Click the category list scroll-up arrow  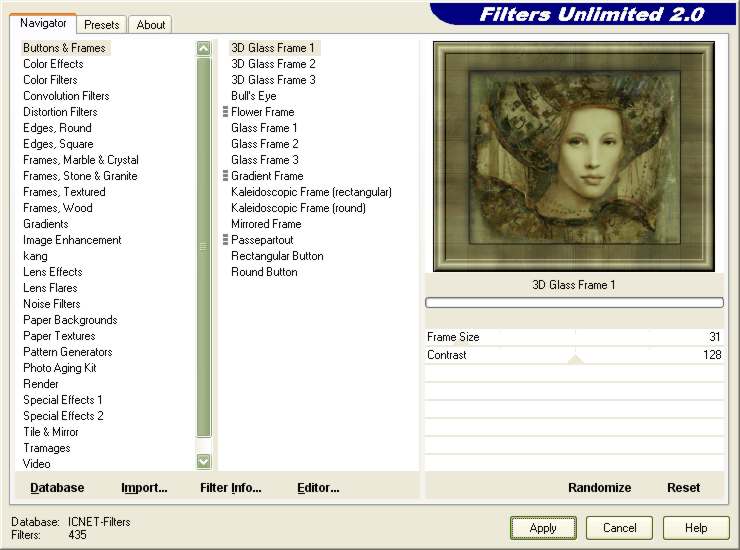(204, 48)
